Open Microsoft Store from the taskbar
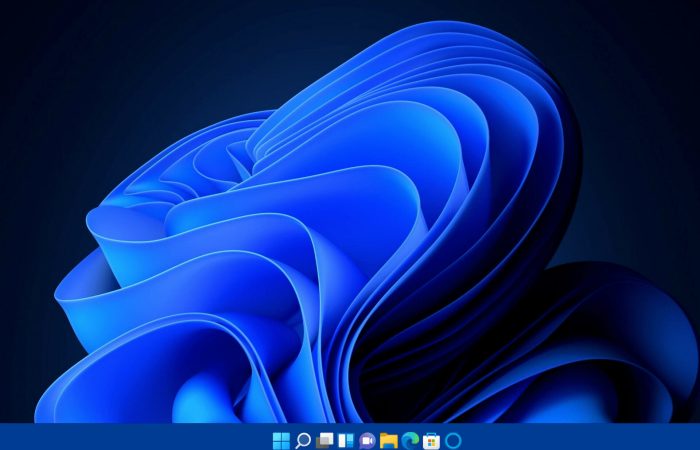 pos(431,441)
